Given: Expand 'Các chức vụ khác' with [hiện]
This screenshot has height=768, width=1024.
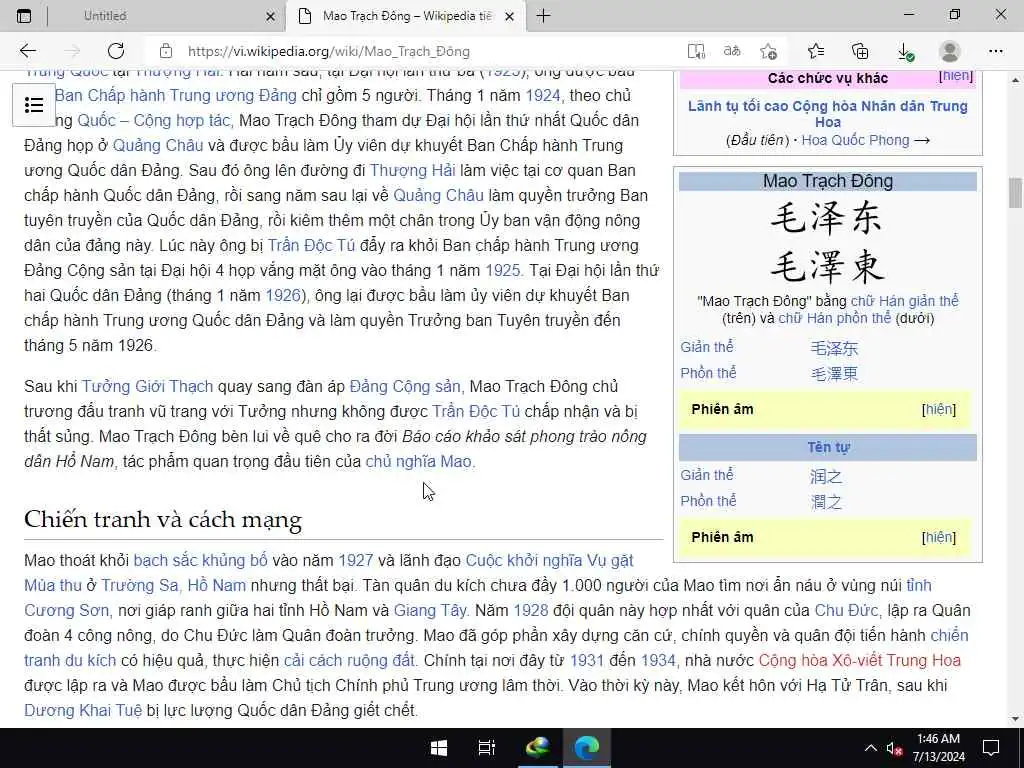Looking at the screenshot, I should click(x=956, y=76).
